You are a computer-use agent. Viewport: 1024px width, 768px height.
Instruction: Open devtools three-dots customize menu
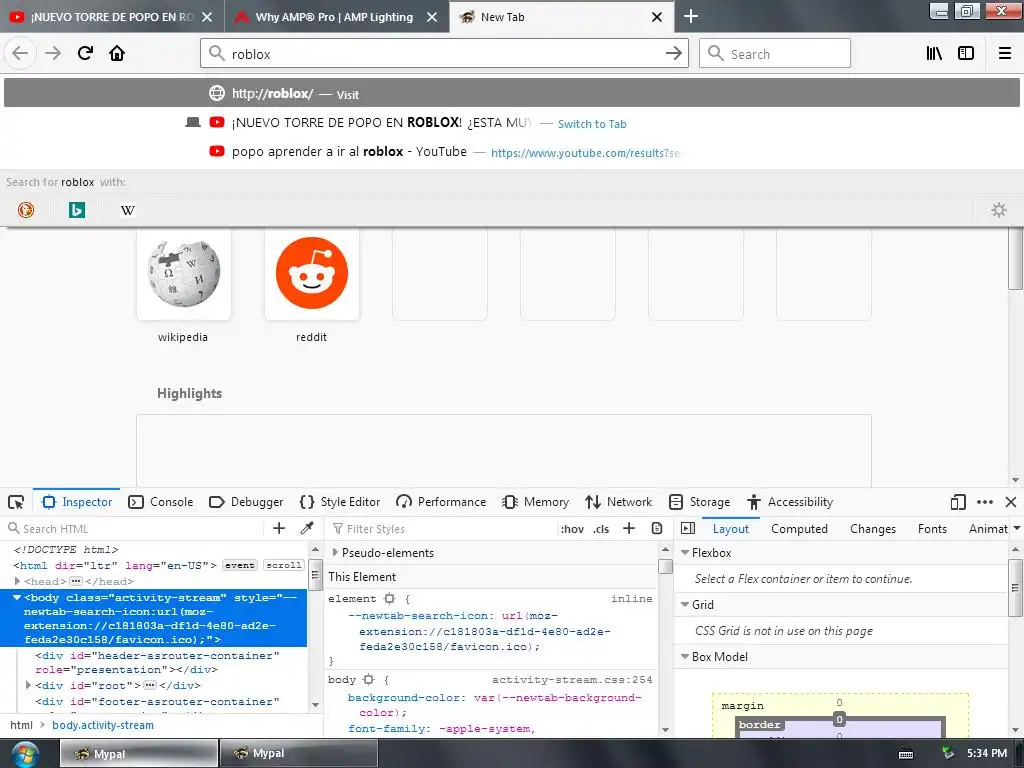pyautogui.click(x=985, y=502)
